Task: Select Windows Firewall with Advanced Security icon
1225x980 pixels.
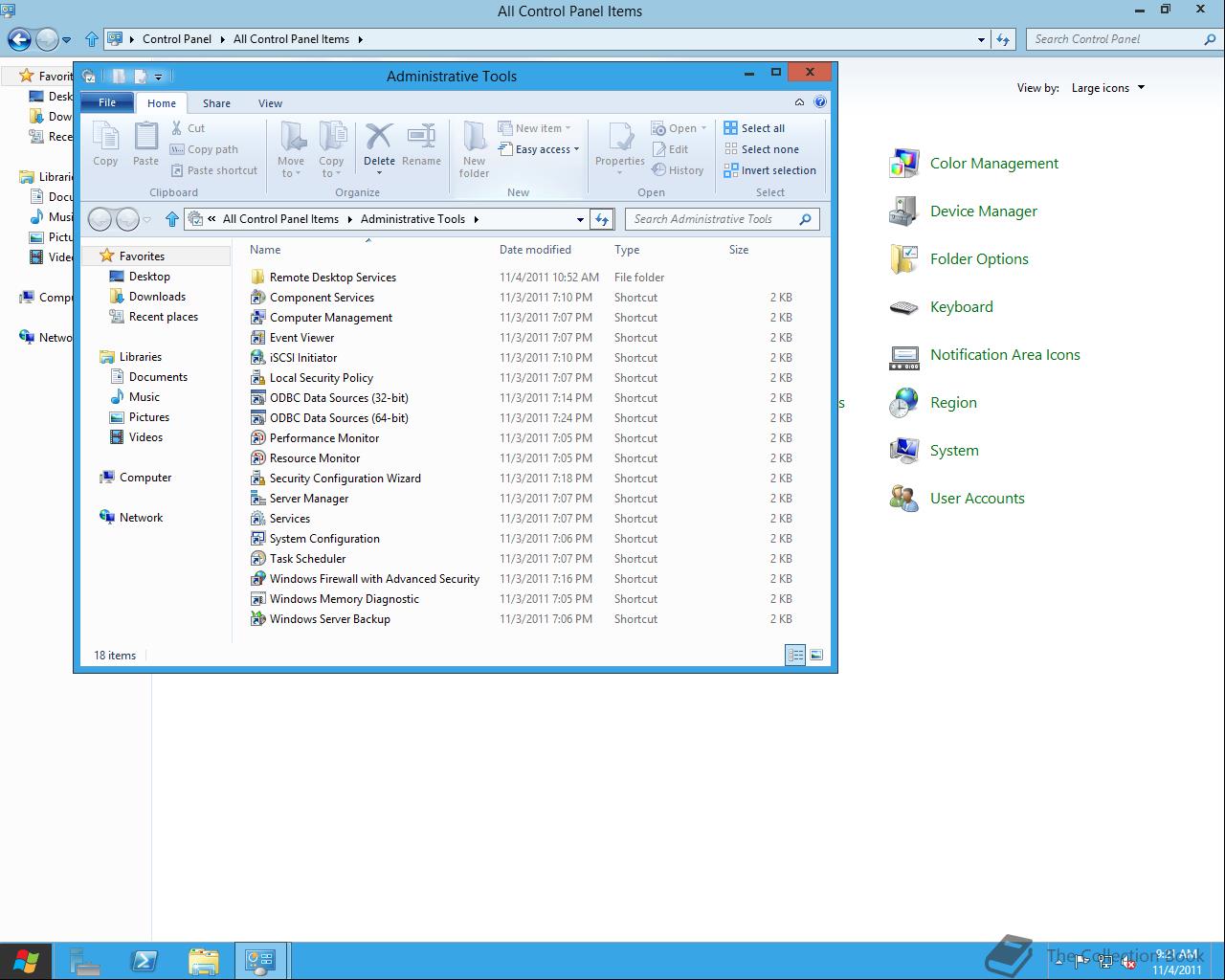Action: coord(257,579)
